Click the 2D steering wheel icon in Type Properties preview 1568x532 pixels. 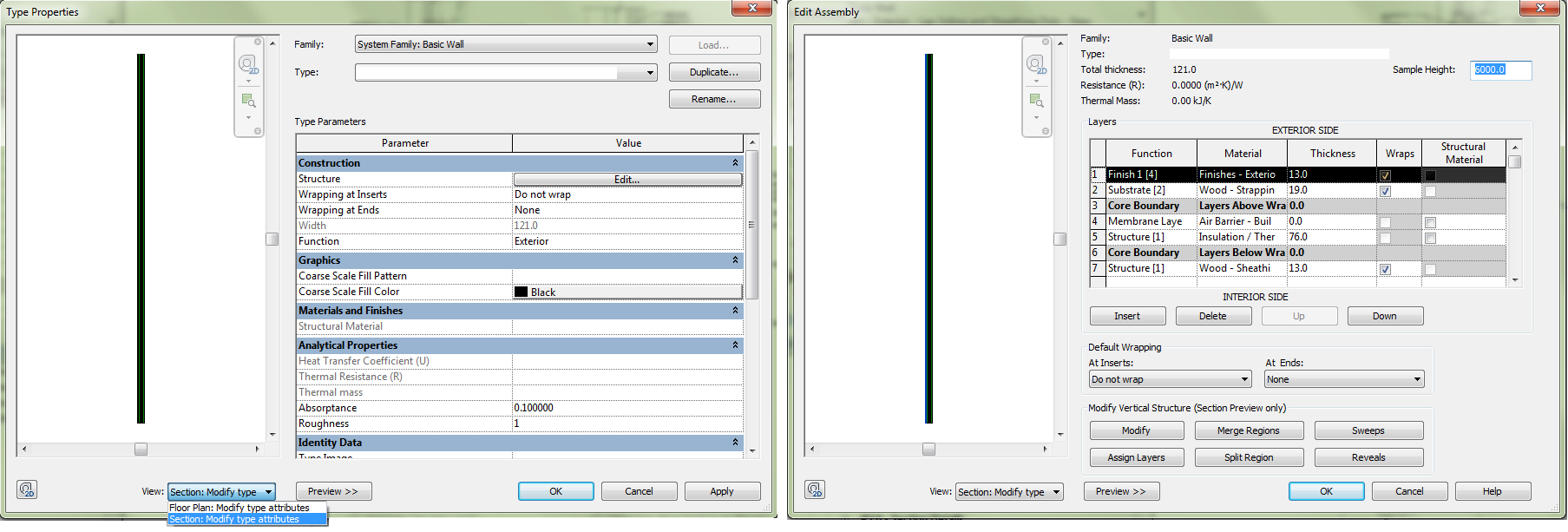[x=247, y=64]
